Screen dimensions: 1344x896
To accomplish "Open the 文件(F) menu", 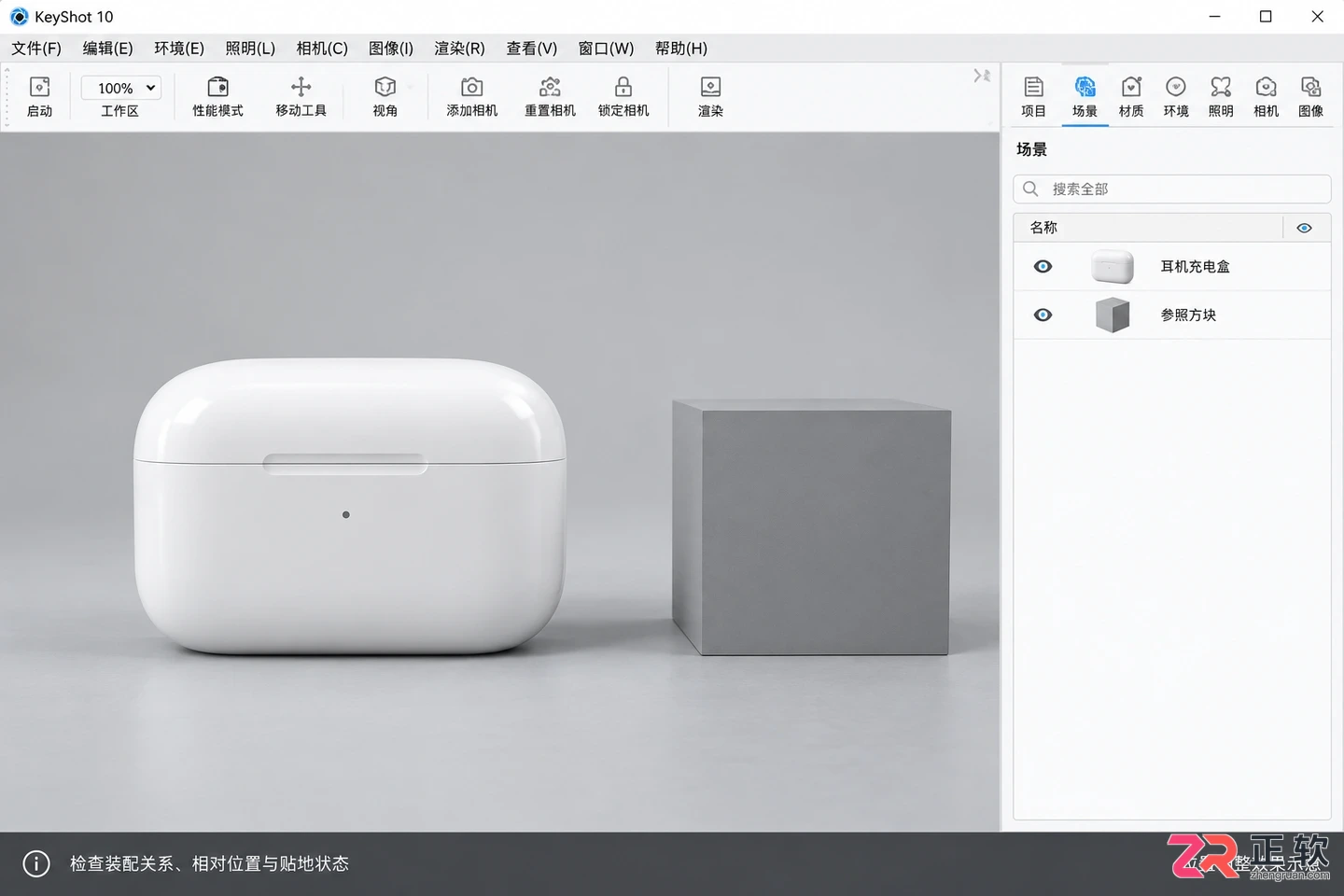I will pyautogui.click(x=36, y=49).
